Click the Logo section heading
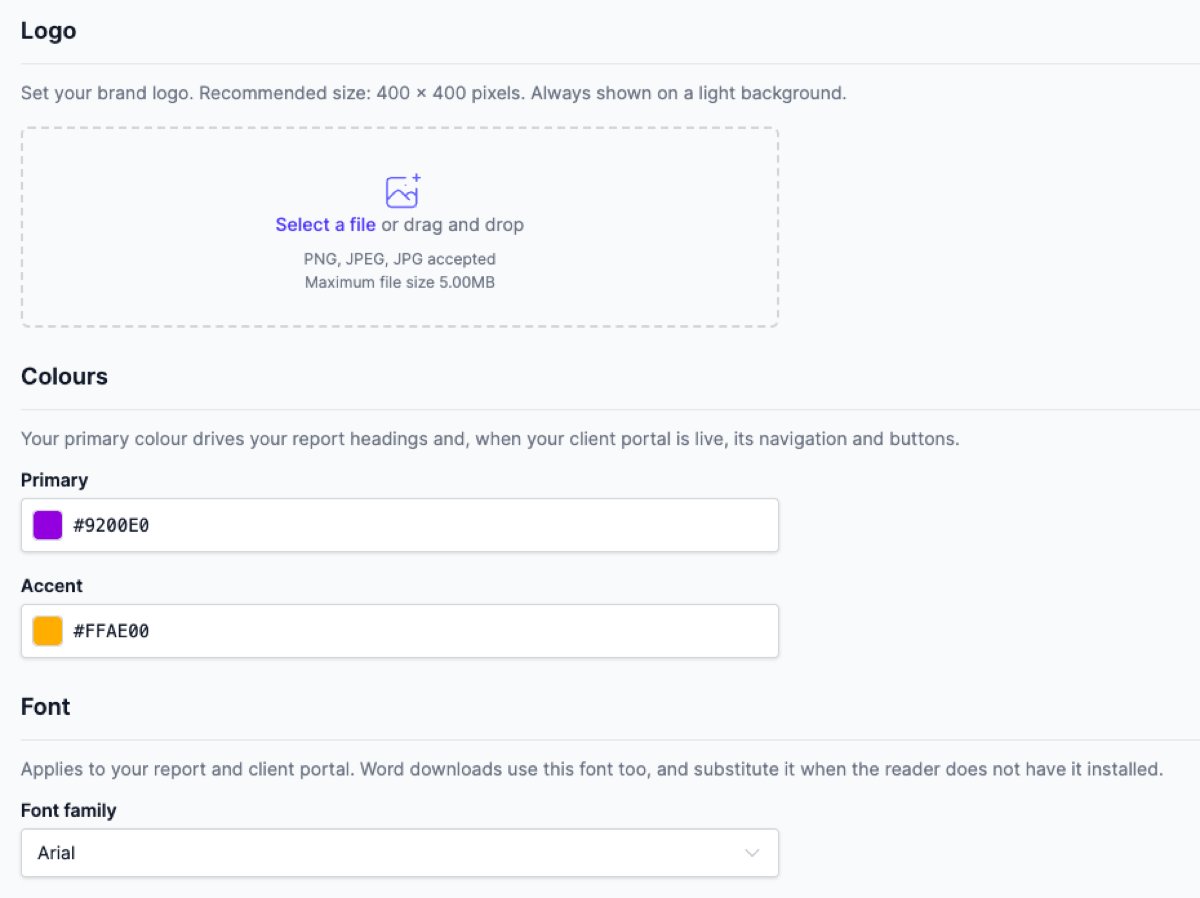Image resolution: width=1200 pixels, height=898 pixels. pos(48,31)
